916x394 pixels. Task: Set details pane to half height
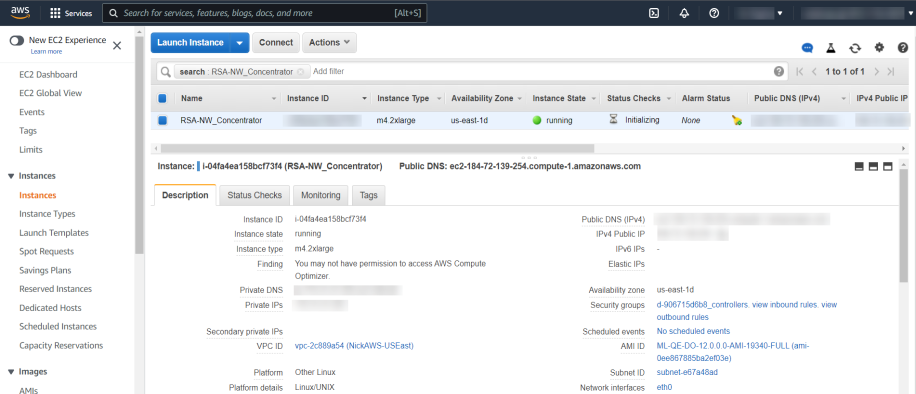point(873,167)
